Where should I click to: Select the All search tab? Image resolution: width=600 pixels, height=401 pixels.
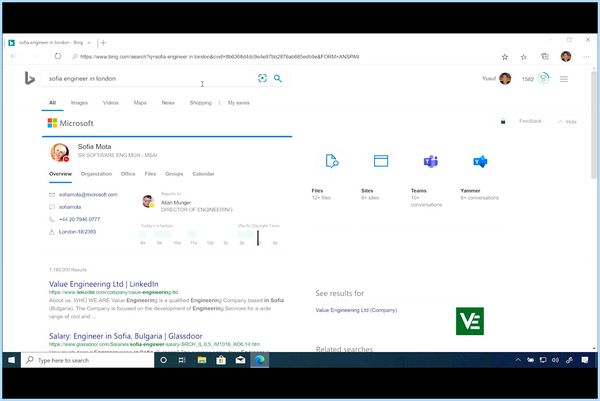[x=52, y=103]
